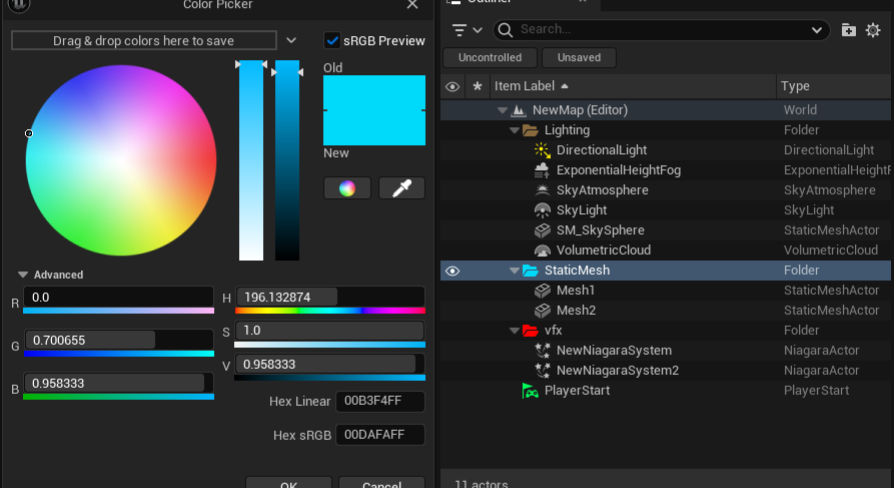
Task: Click the ExponentialHeightFog actor icon
Action: pyautogui.click(x=542, y=170)
